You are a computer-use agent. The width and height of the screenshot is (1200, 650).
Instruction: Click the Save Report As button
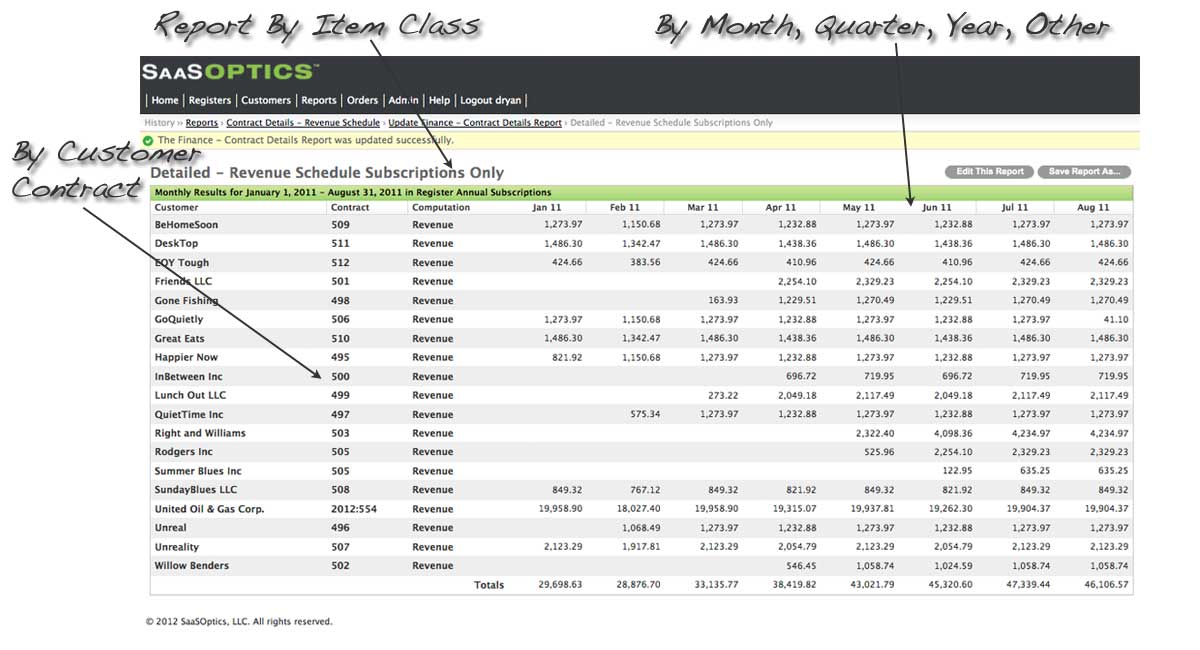pos(1085,172)
